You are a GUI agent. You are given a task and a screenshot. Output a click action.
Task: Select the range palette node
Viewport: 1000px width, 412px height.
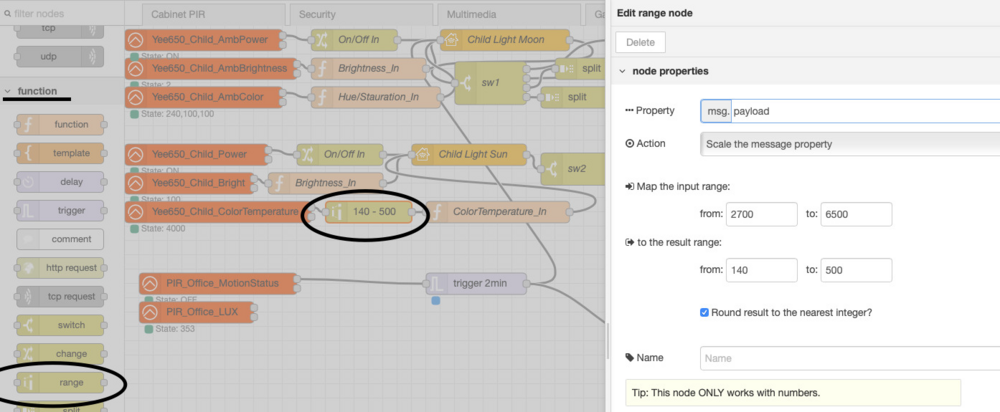pos(60,383)
